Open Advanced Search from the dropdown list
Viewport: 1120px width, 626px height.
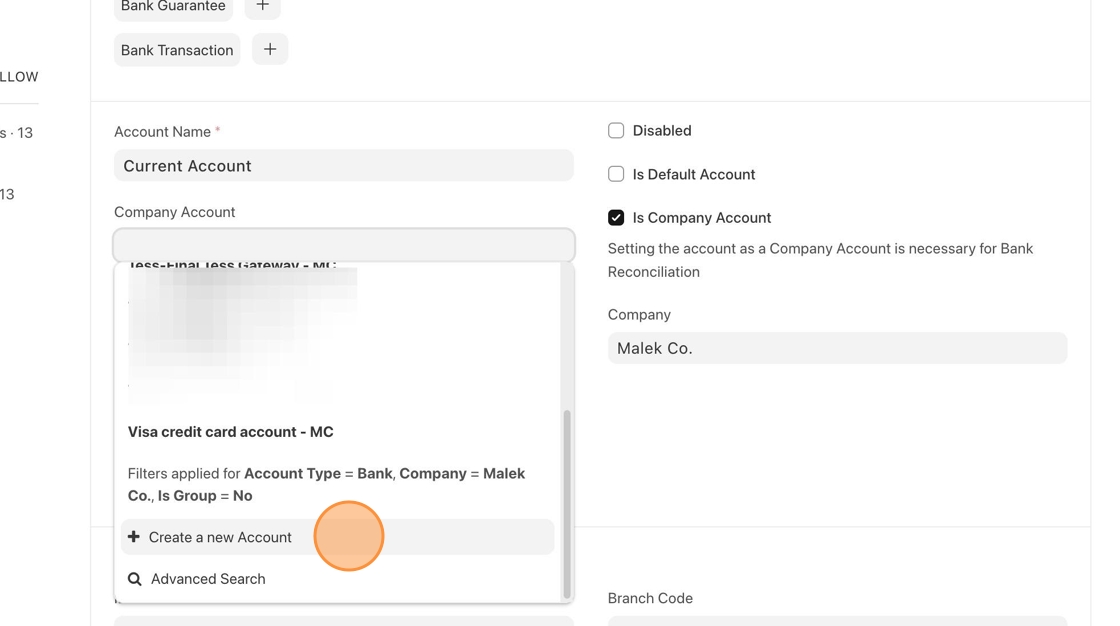(208, 579)
